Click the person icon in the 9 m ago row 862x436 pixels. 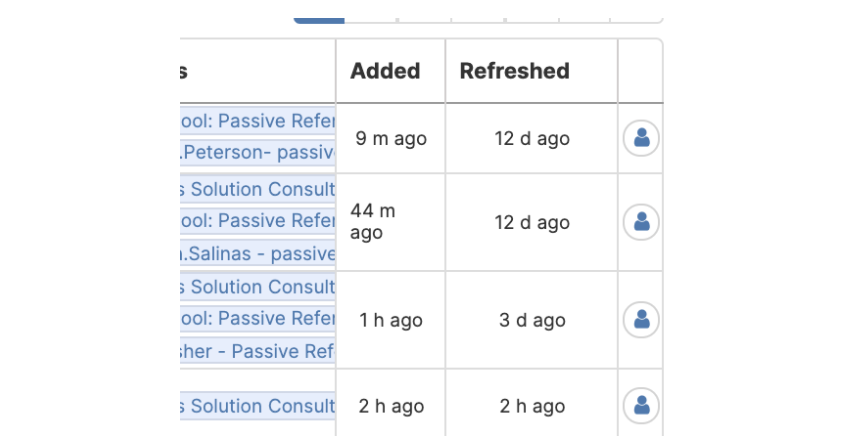click(x=641, y=138)
